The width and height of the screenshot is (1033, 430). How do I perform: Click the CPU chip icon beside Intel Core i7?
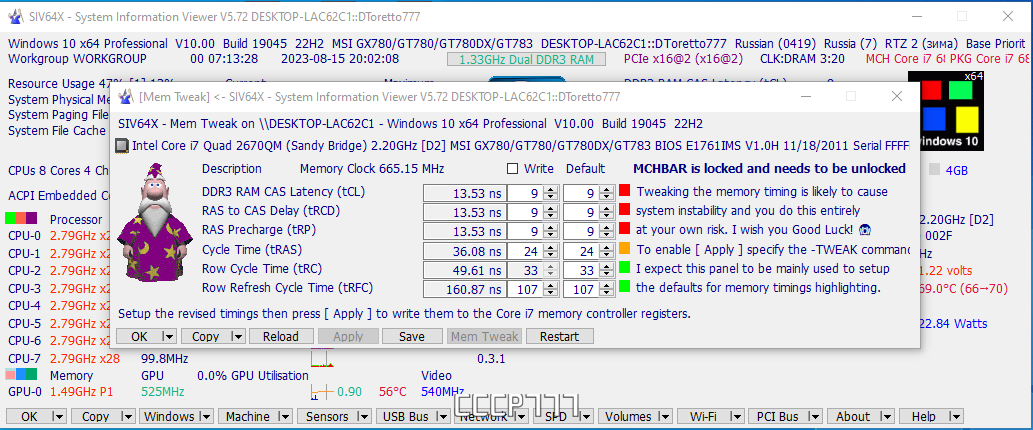coord(123,145)
